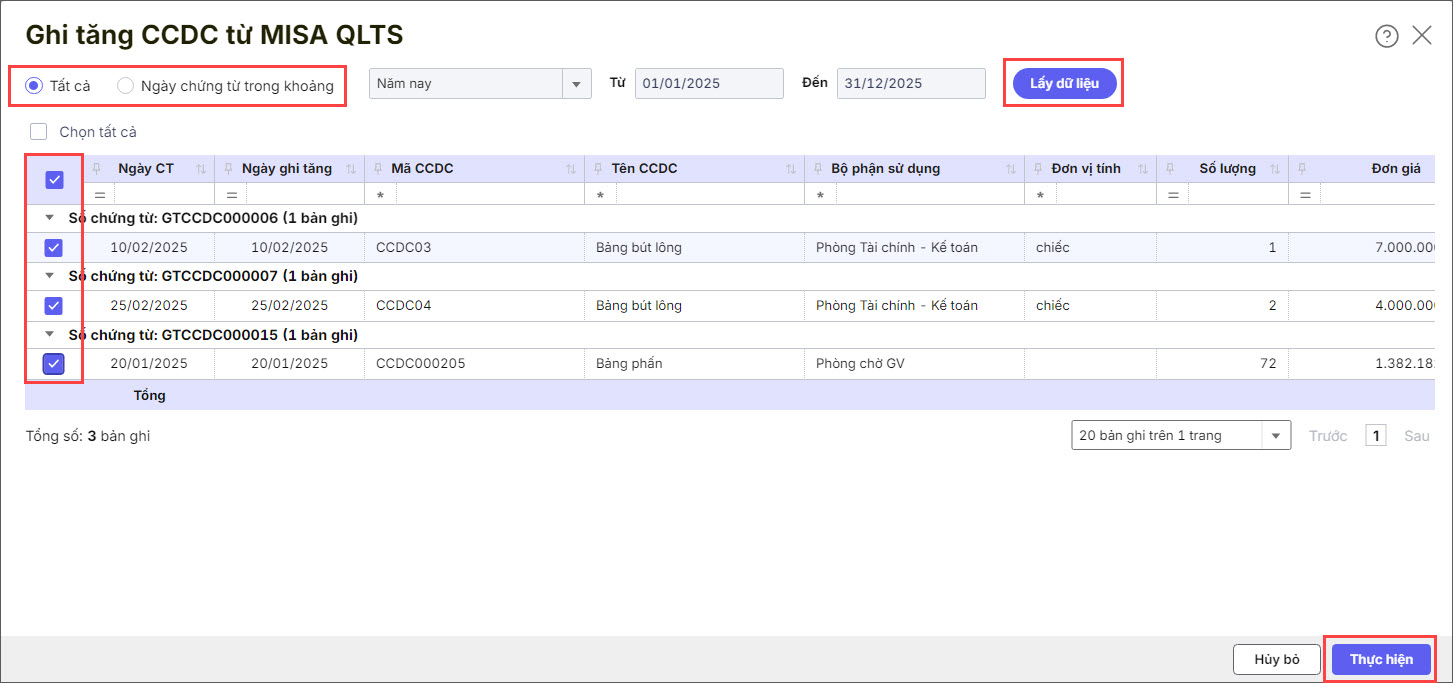Uncheck the CCDC03 row checkbox
Image resolution: width=1453 pixels, height=683 pixels.
(54, 247)
